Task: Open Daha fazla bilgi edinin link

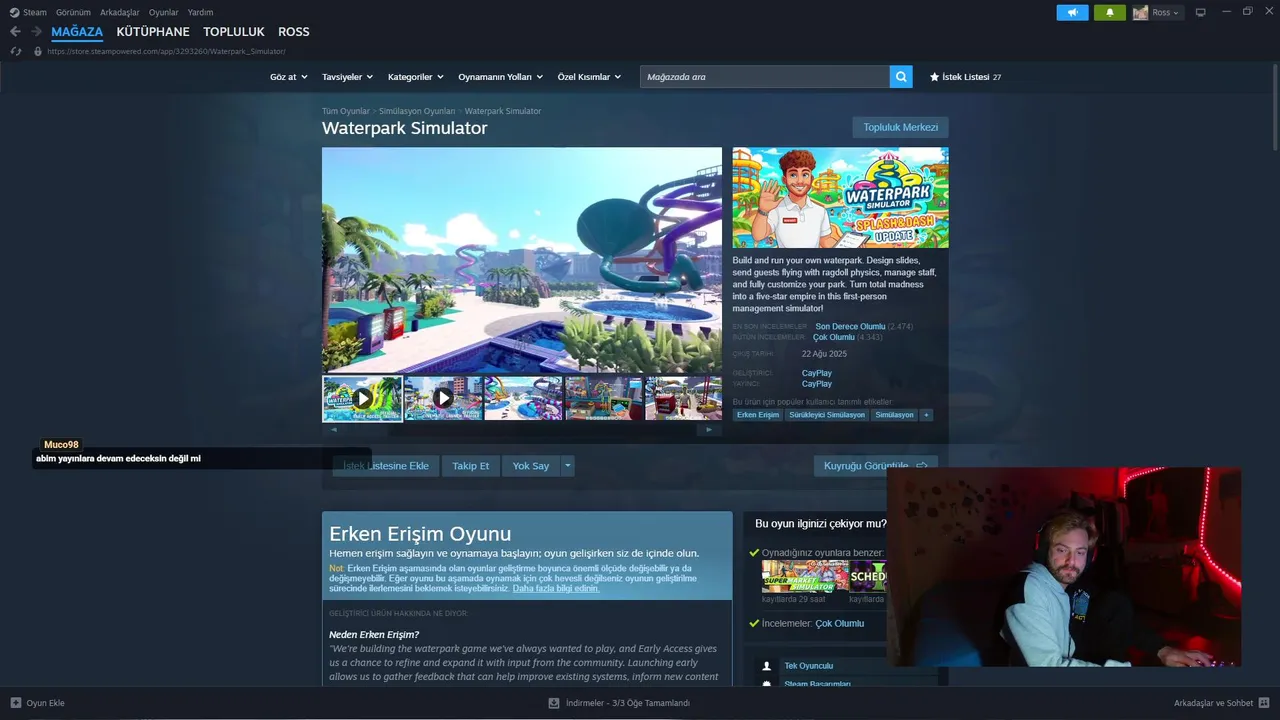Action: 556,589
